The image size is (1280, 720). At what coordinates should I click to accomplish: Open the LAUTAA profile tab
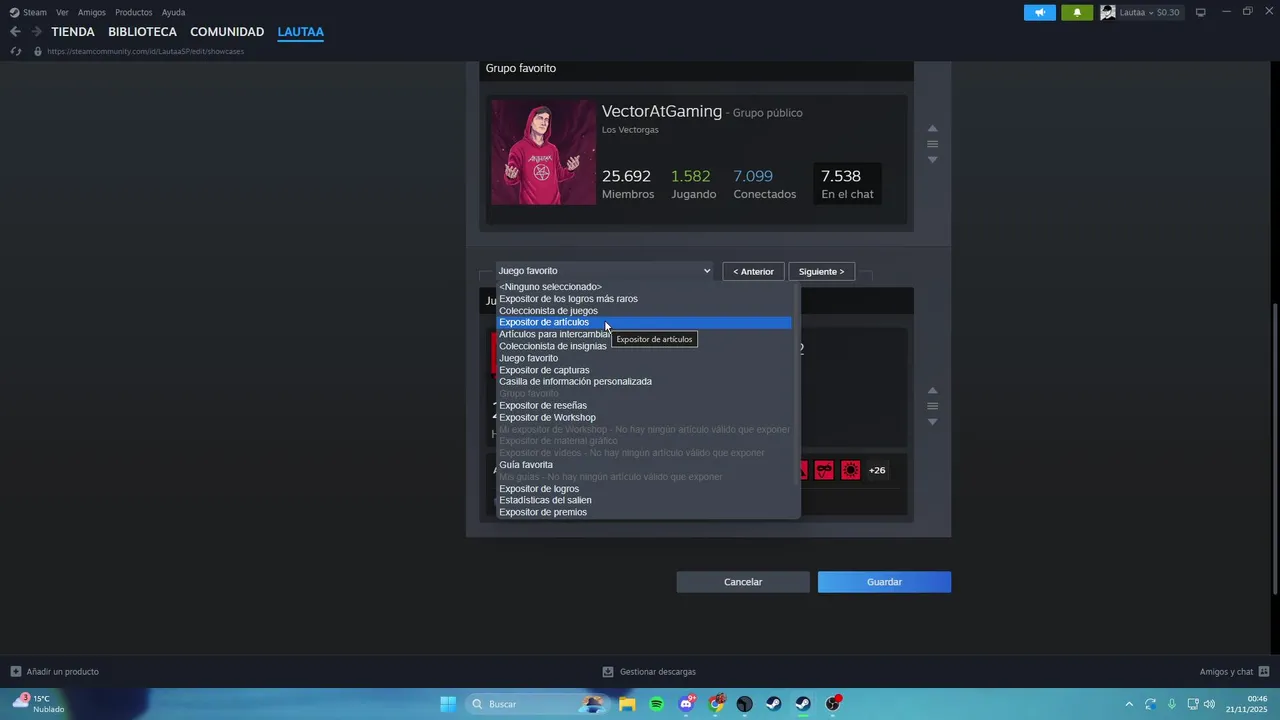click(300, 32)
